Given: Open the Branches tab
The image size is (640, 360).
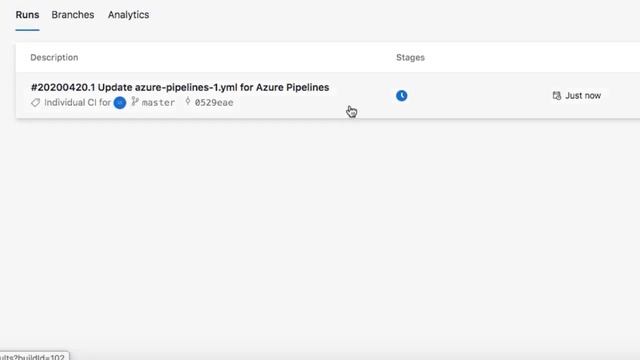Looking at the screenshot, I should click(x=73, y=15).
